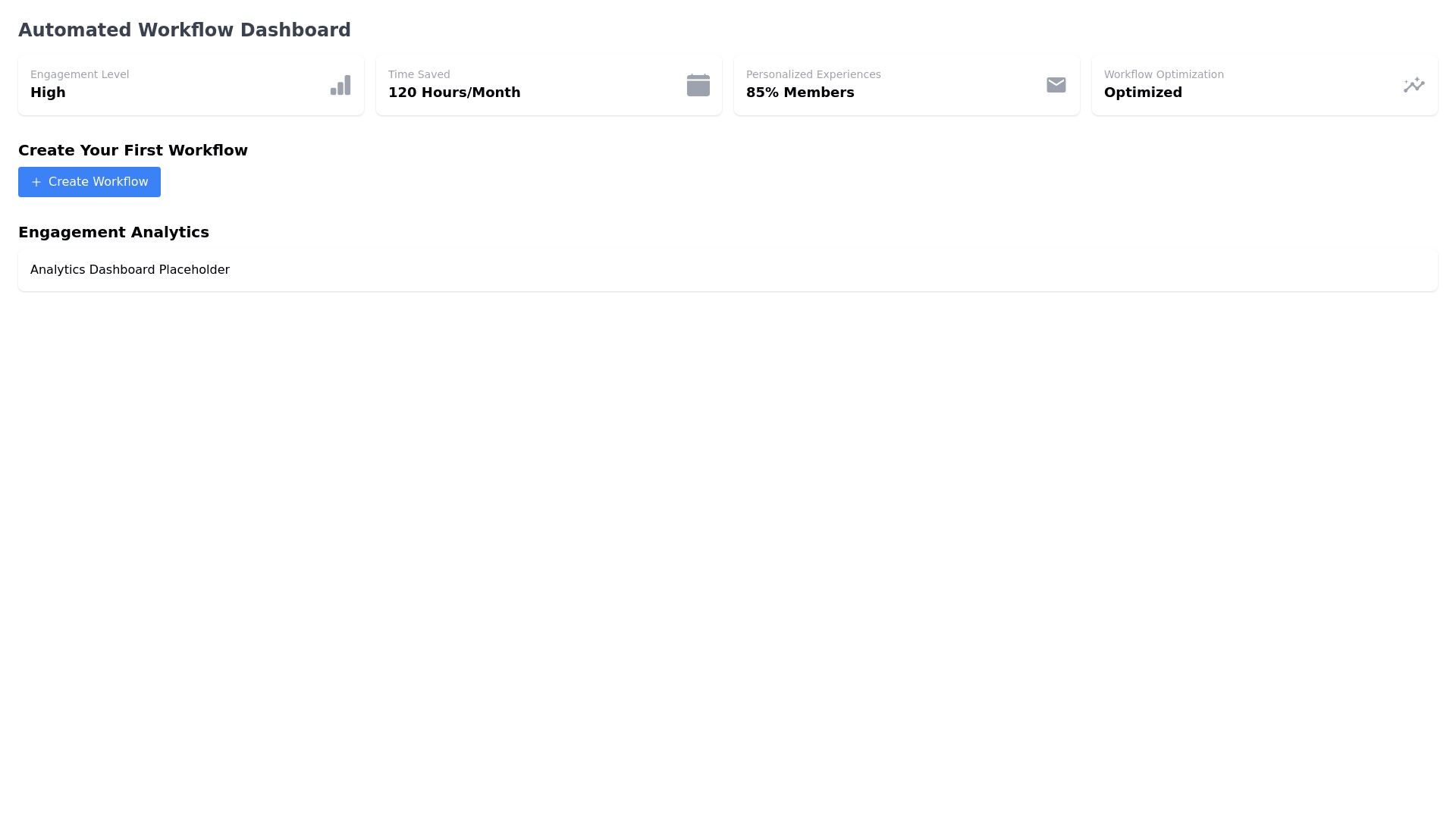Click the Workflow Optimization label
The width and height of the screenshot is (1456, 819).
point(1163,74)
